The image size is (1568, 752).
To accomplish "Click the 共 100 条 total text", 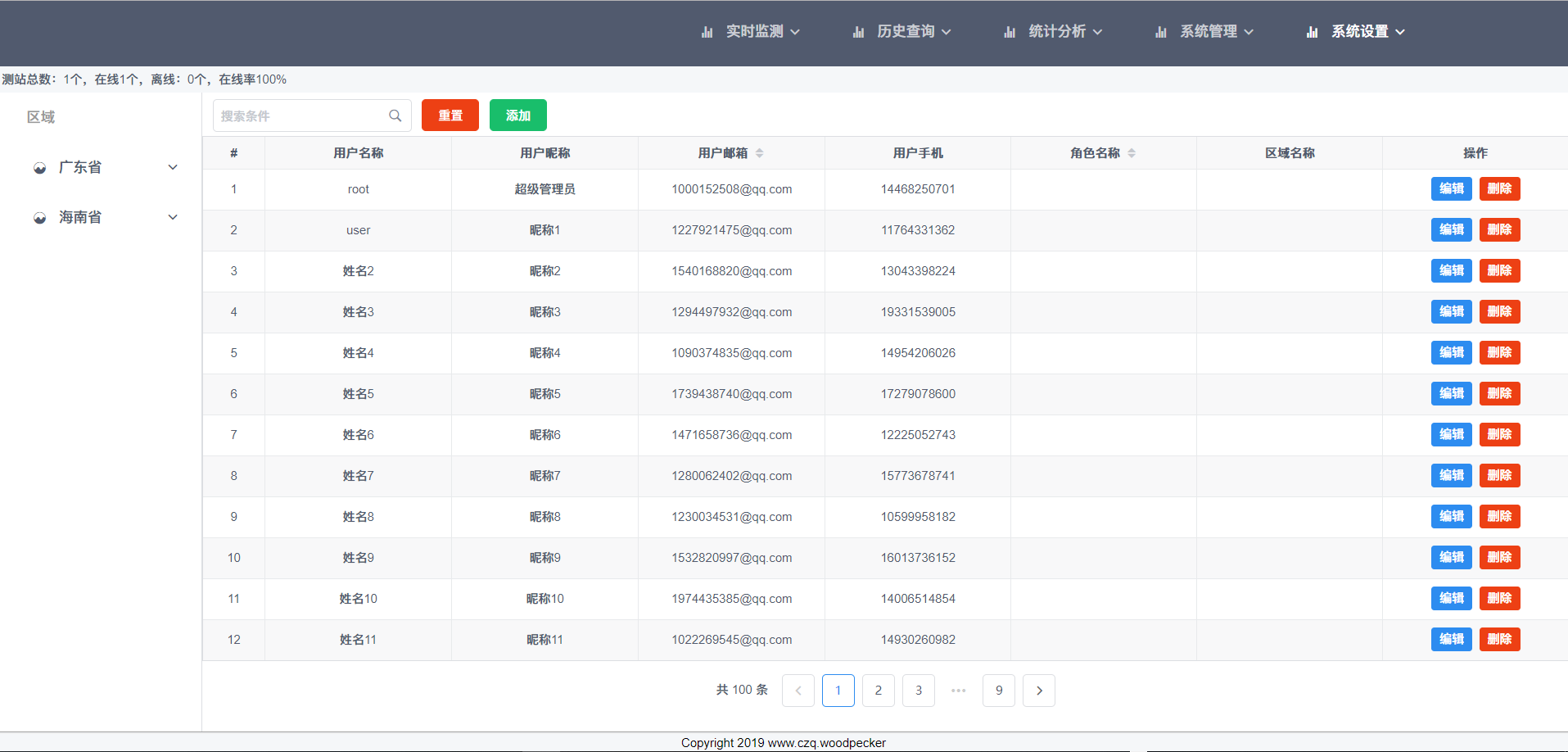I will [x=742, y=690].
